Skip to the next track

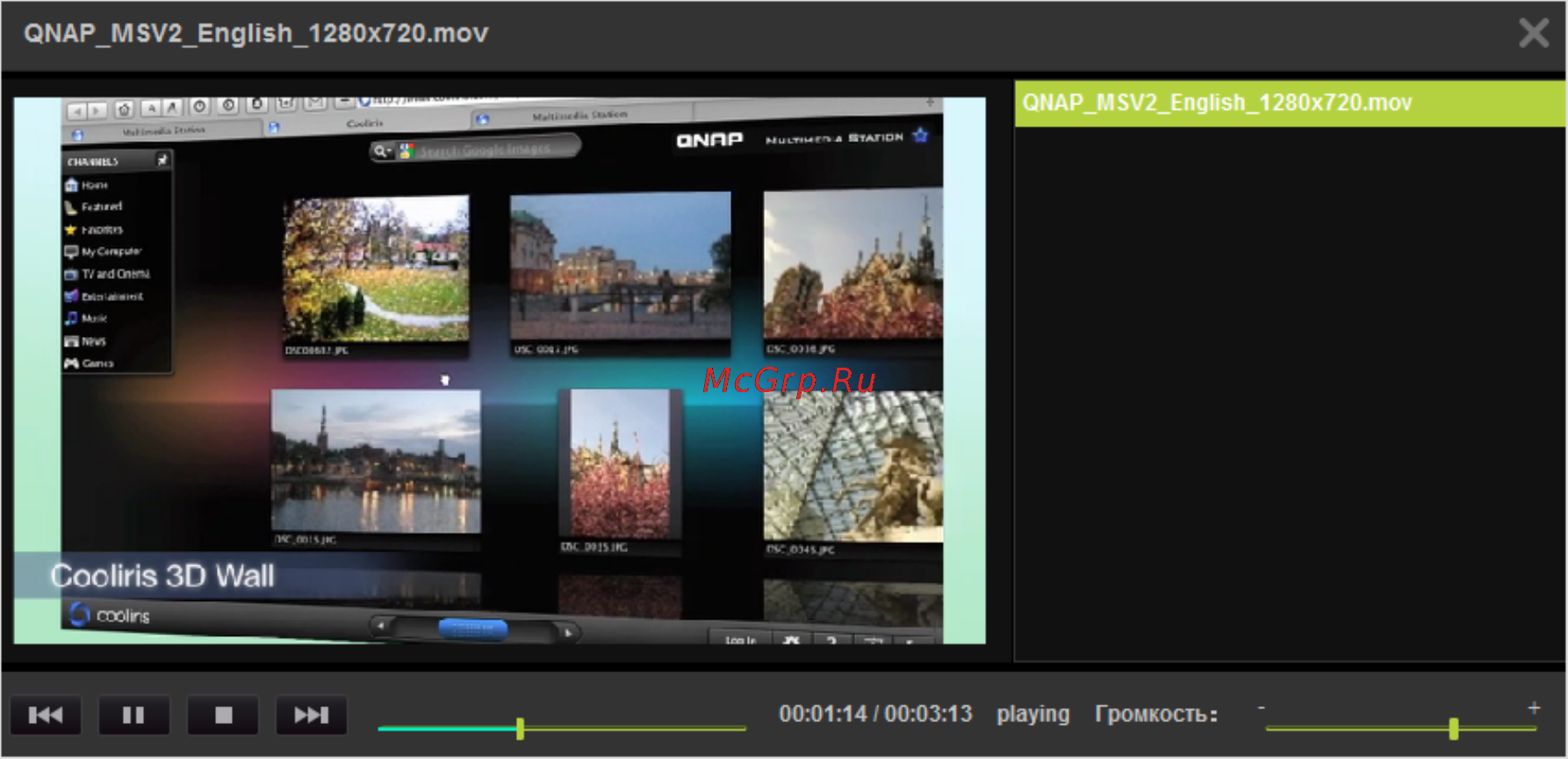[x=312, y=715]
